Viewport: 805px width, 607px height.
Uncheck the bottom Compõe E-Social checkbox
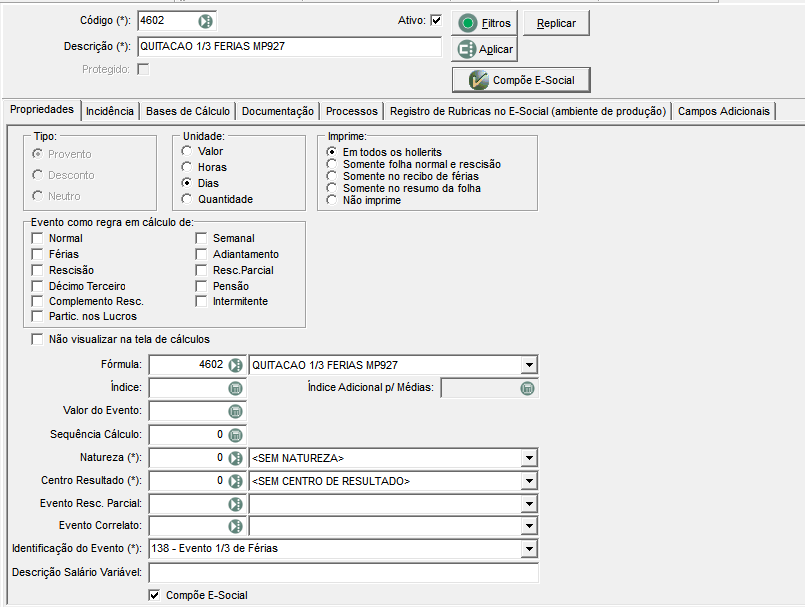tap(154, 595)
